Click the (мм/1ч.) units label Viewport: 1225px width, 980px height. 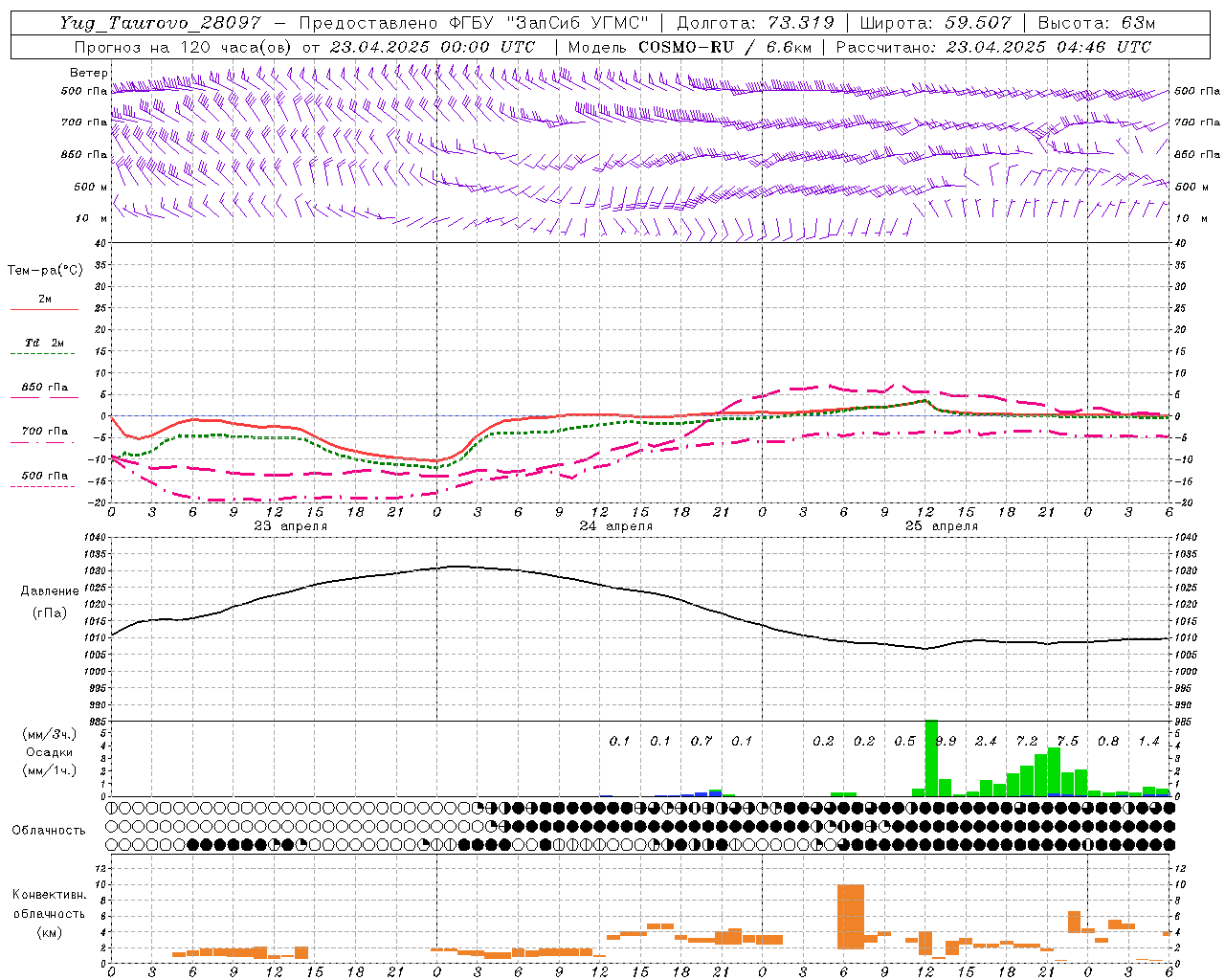point(50,770)
